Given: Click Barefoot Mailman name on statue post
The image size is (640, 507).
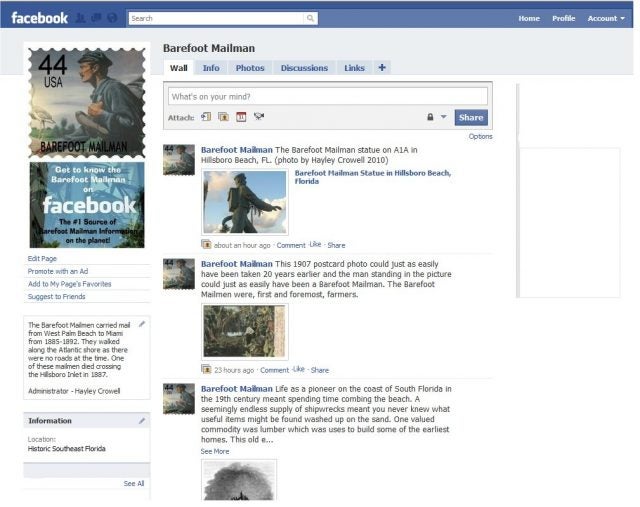Looking at the screenshot, I should [237, 150].
